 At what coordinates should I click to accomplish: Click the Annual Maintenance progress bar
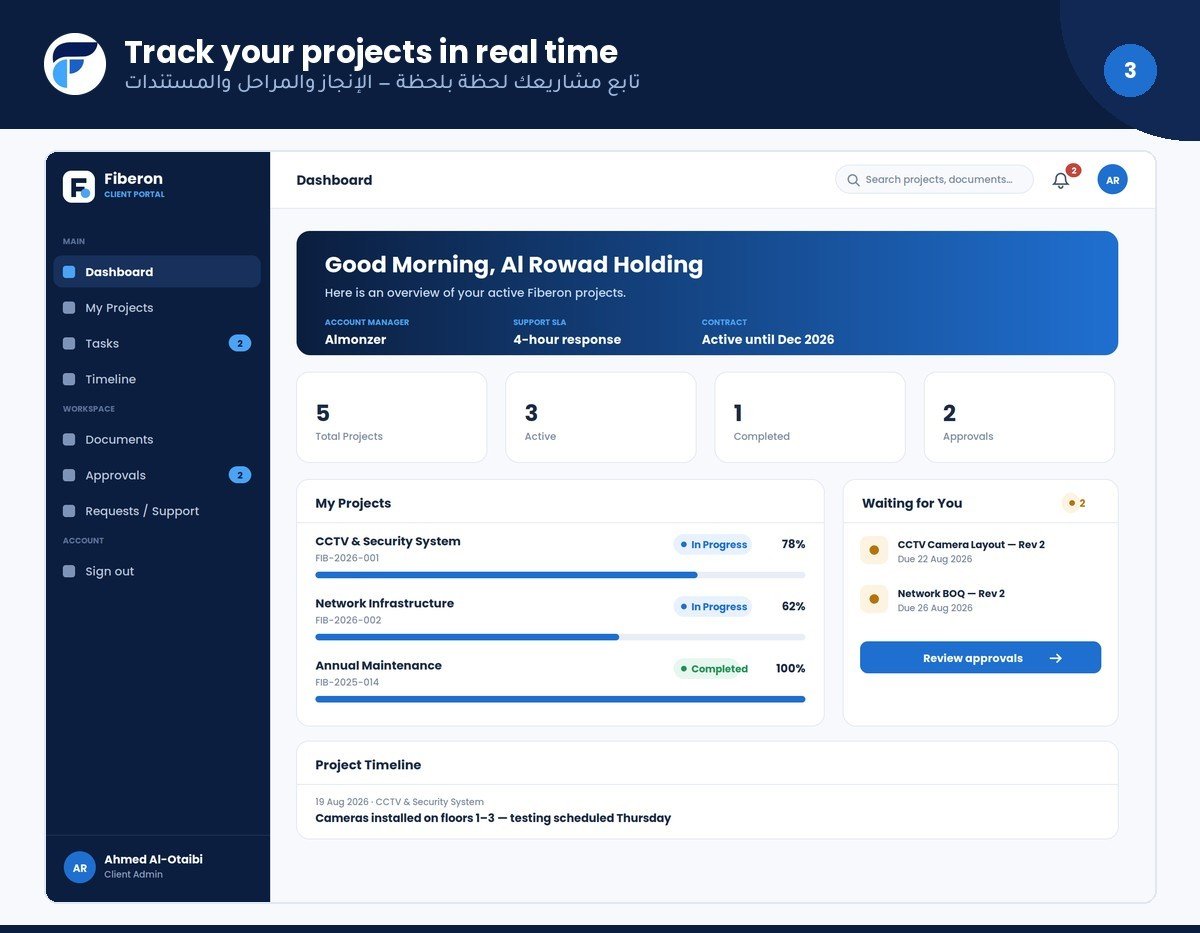pyautogui.click(x=560, y=699)
